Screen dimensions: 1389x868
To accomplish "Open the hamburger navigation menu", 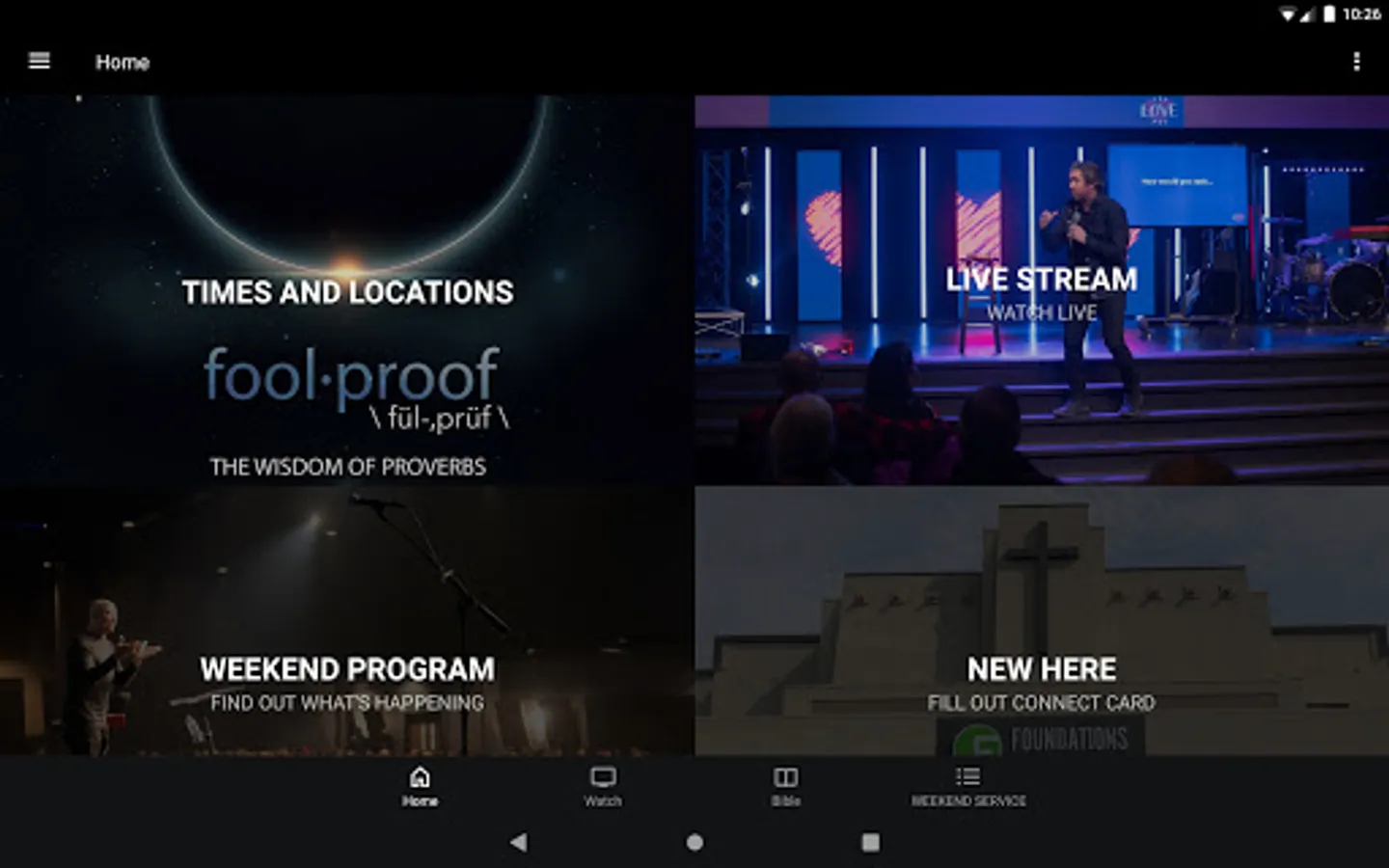I will click(x=40, y=61).
